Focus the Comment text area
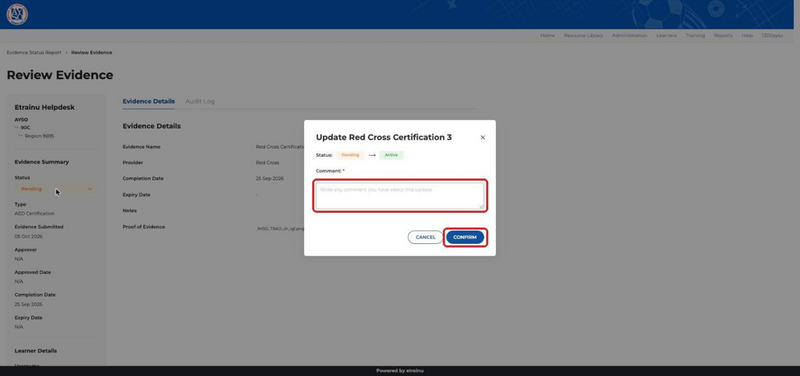 (400, 195)
